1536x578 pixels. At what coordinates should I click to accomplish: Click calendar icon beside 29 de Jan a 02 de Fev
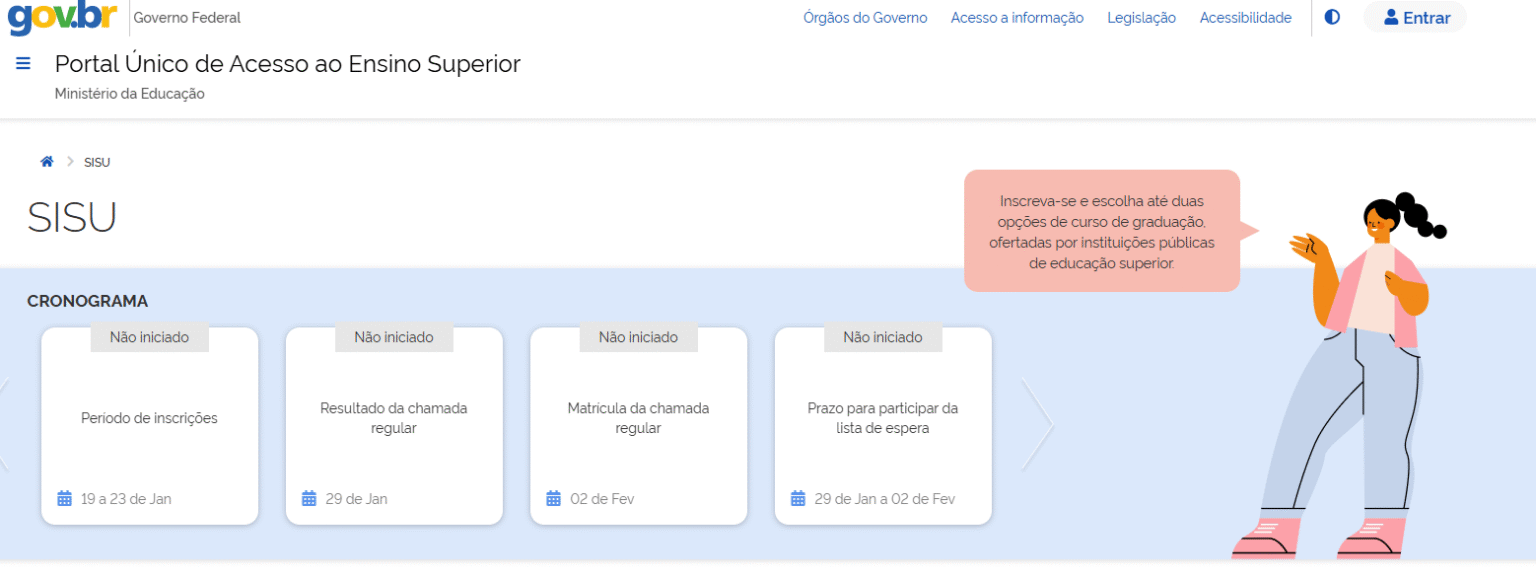(x=798, y=498)
